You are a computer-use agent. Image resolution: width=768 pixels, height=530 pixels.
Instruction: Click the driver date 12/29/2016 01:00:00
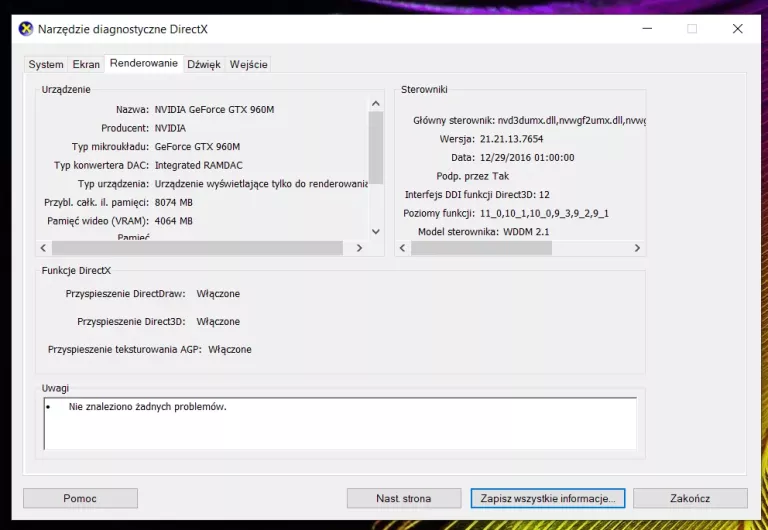(527, 157)
